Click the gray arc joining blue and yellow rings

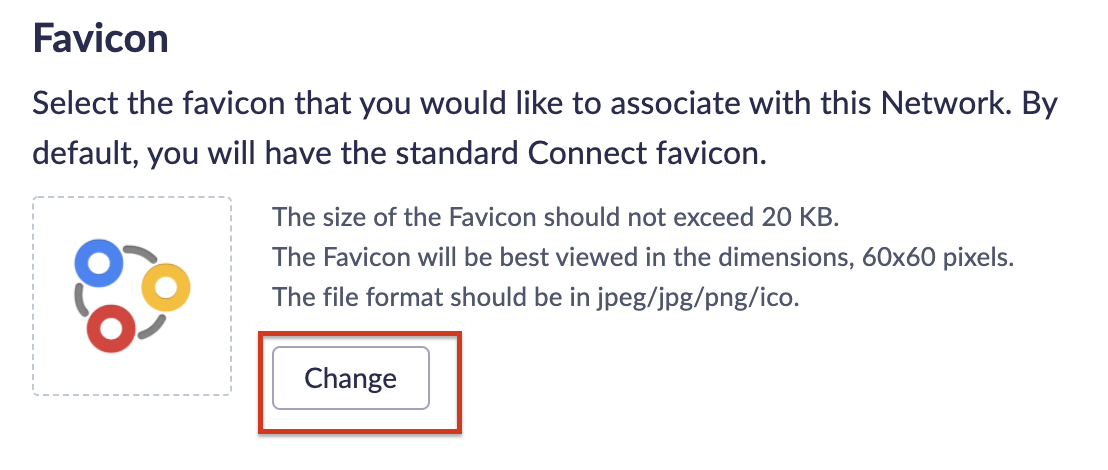[x=142, y=254]
